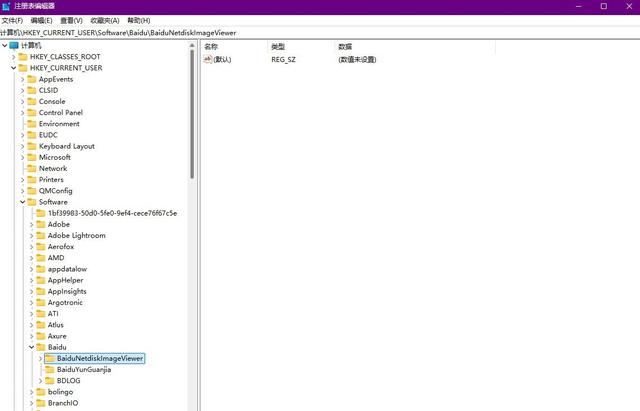The width and height of the screenshot is (640, 411).
Task: Expand the HKEY_CLASSES_ROOT arrow
Action: 13,57
